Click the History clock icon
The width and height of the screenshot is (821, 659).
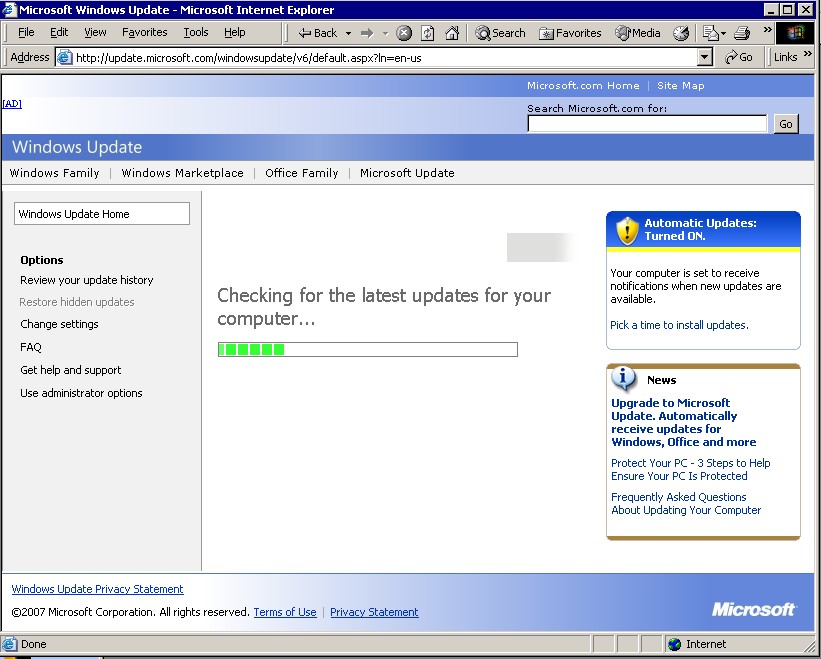click(681, 33)
